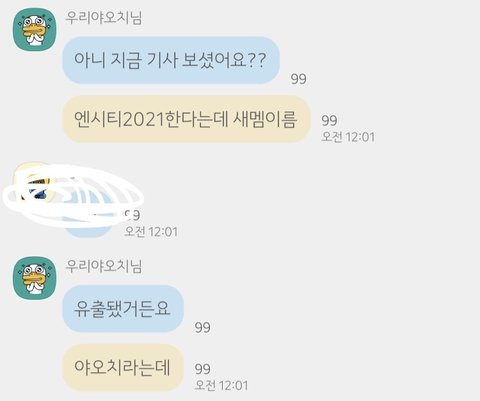This screenshot has width=480, height=401.
Task: Select the blue bubble 아니 지금 기사 보셨어요??
Action: tap(171, 60)
